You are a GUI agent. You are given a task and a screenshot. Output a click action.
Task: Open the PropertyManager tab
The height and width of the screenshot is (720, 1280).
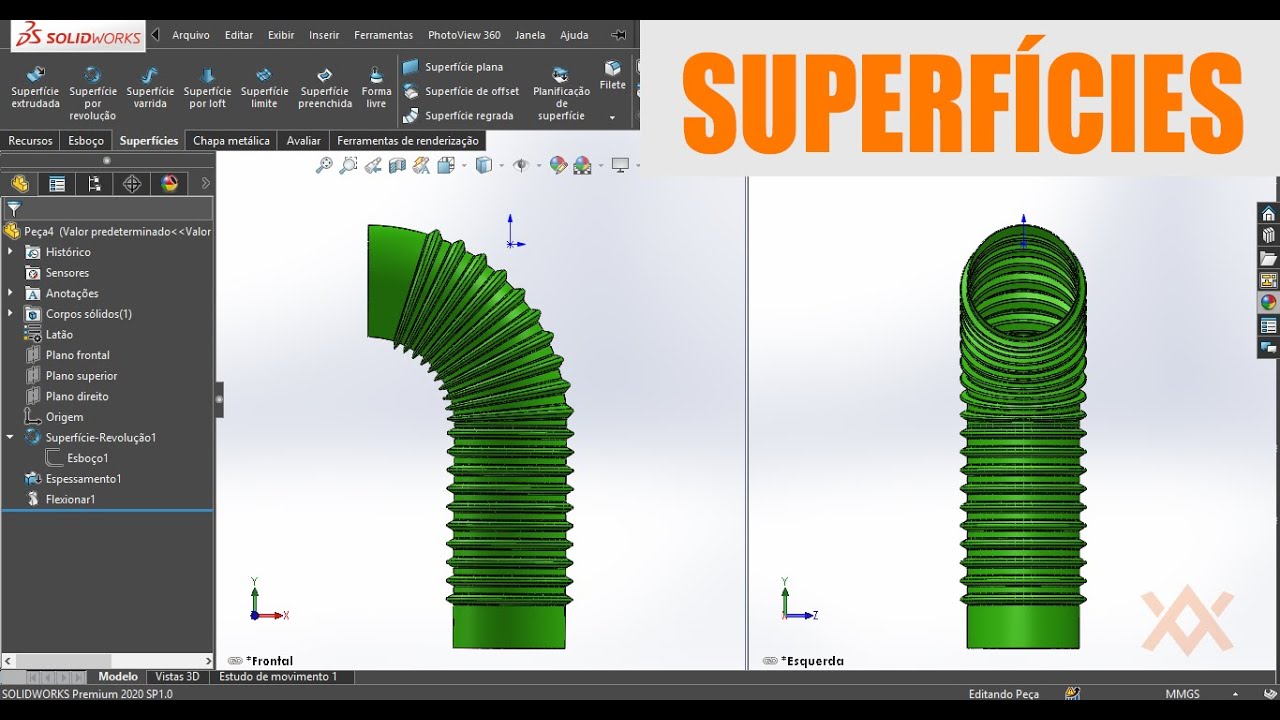(x=57, y=184)
